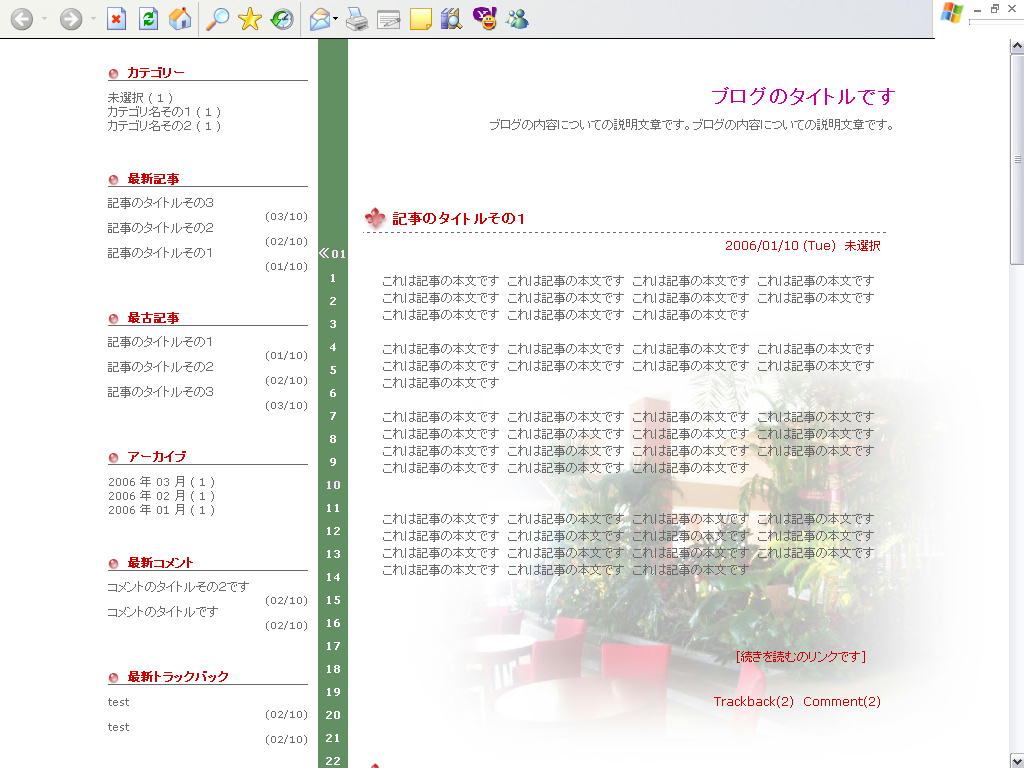
Task: Open the Mail envelope icon
Action: coord(319,20)
